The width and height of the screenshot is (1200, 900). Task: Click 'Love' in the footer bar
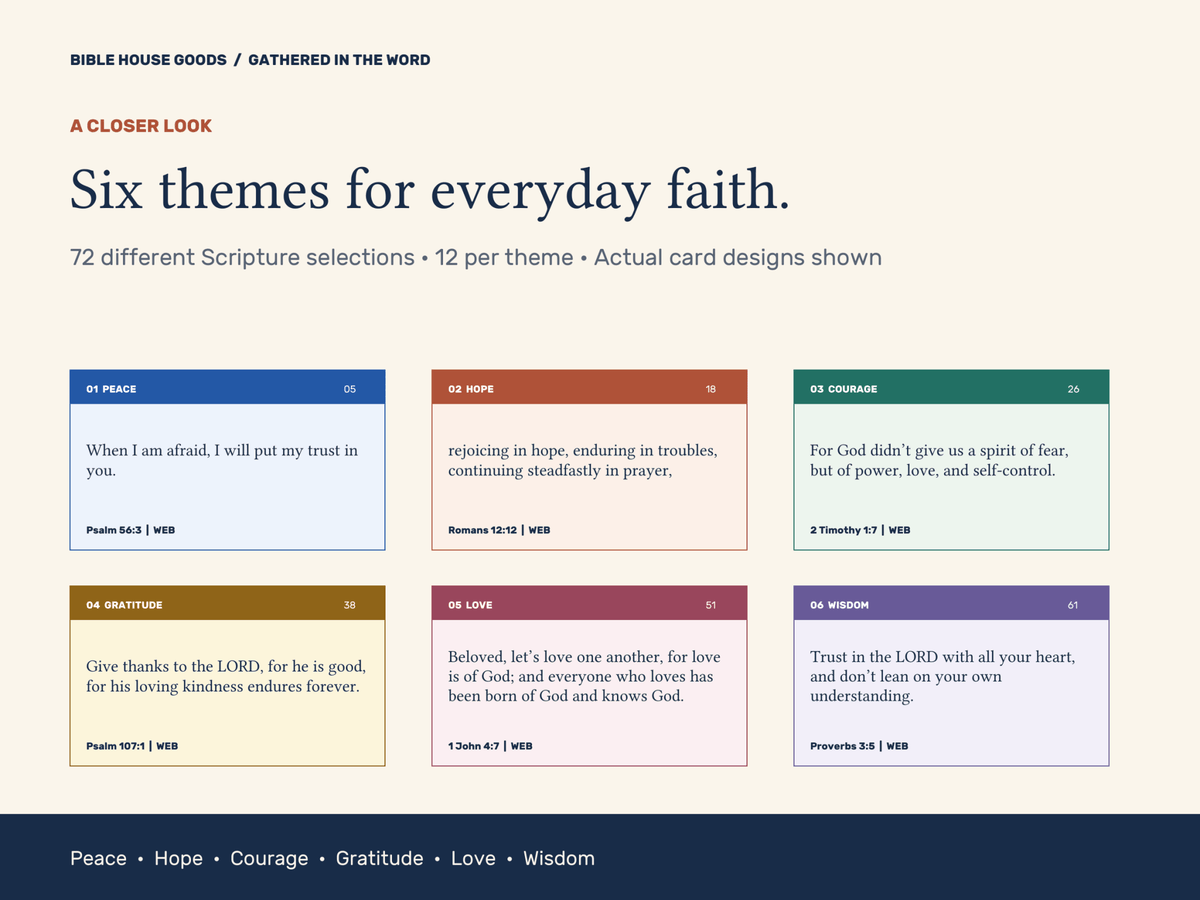[473, 858]
